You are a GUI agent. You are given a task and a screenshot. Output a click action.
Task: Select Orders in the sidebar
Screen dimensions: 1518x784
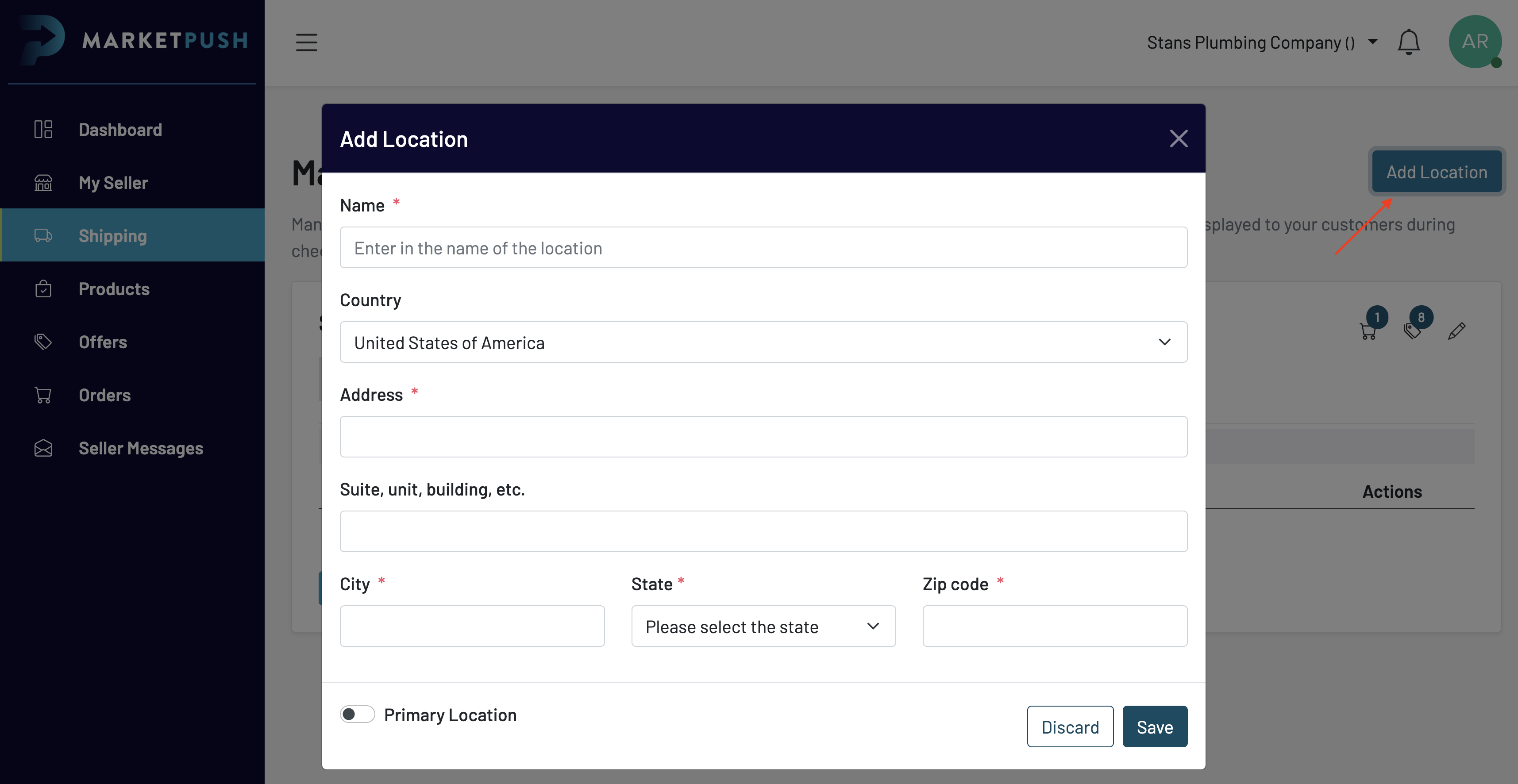coord(104,395)
